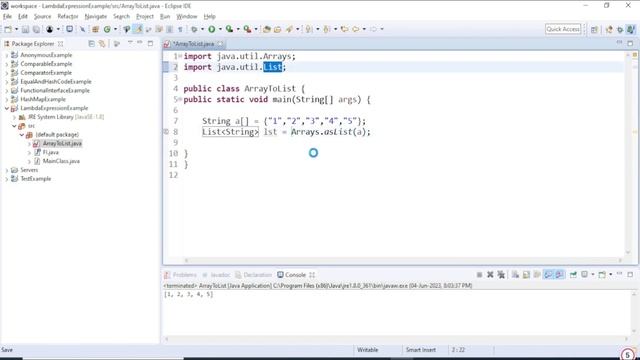The height and width of the screenshot is (360, 640).
Task: Click Clear Console icon
Action: [x=515, y=275]
